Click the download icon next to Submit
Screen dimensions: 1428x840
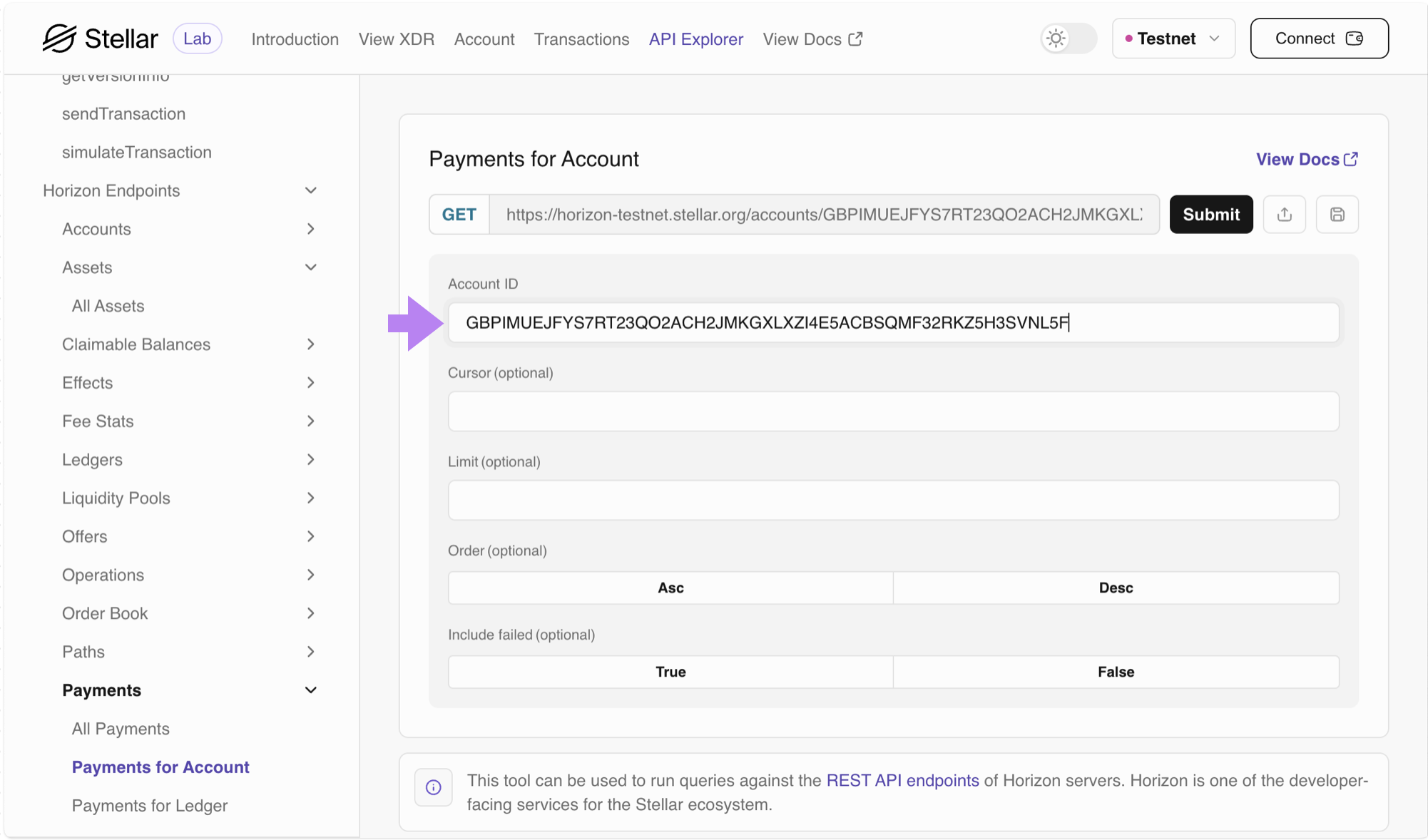[1285, 214]
